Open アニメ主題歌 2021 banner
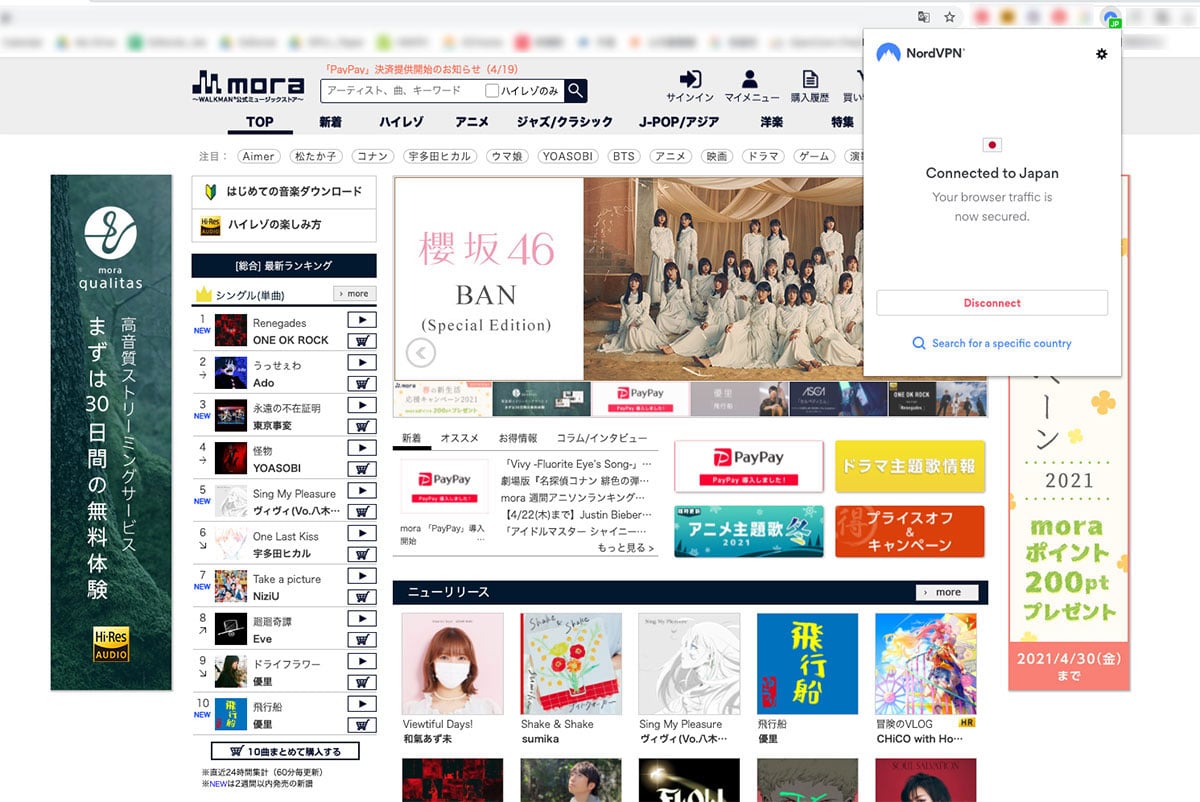 749,531
